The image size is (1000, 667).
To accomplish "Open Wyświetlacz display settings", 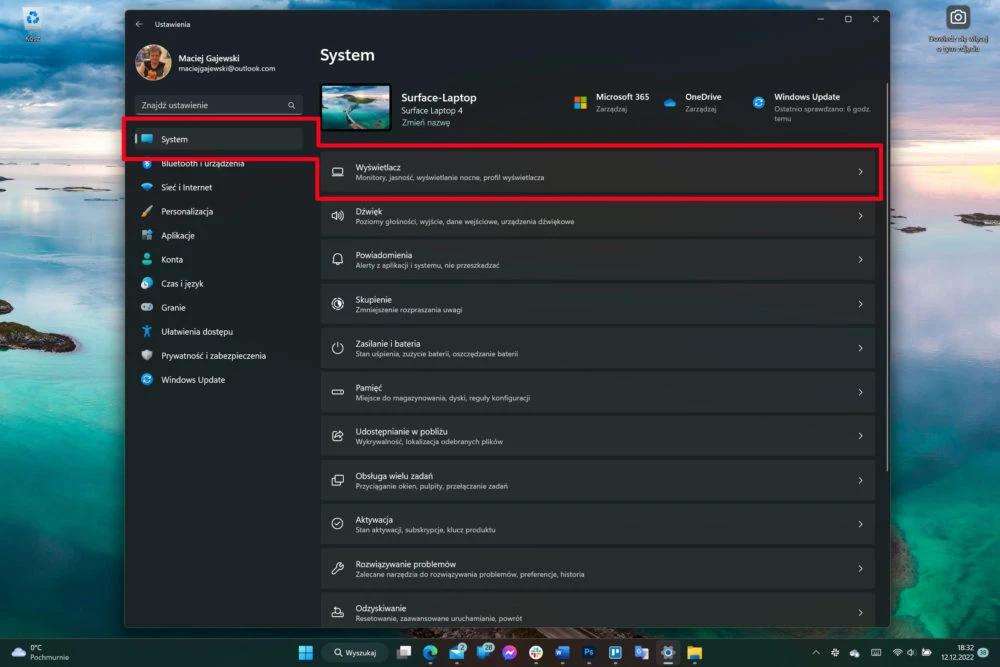I will click(598, 172).
